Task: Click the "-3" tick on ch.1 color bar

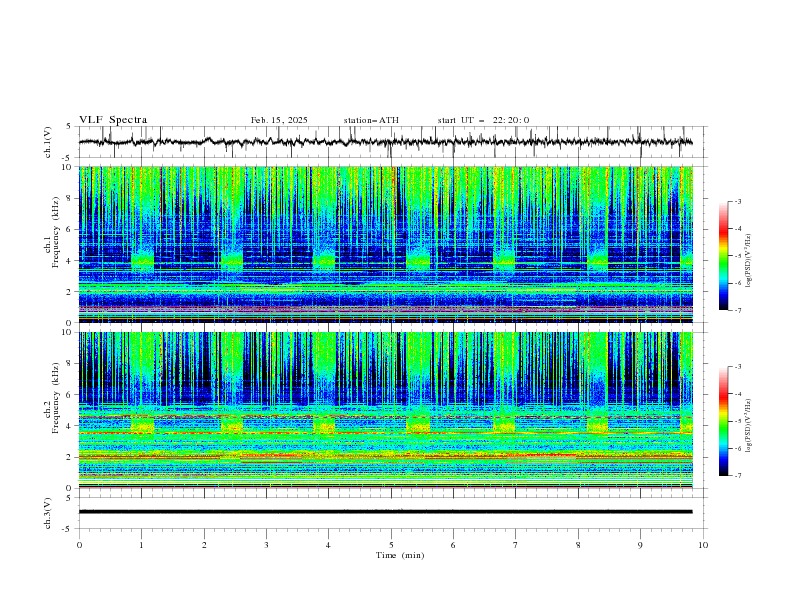Action: click(x=737, y=201)
